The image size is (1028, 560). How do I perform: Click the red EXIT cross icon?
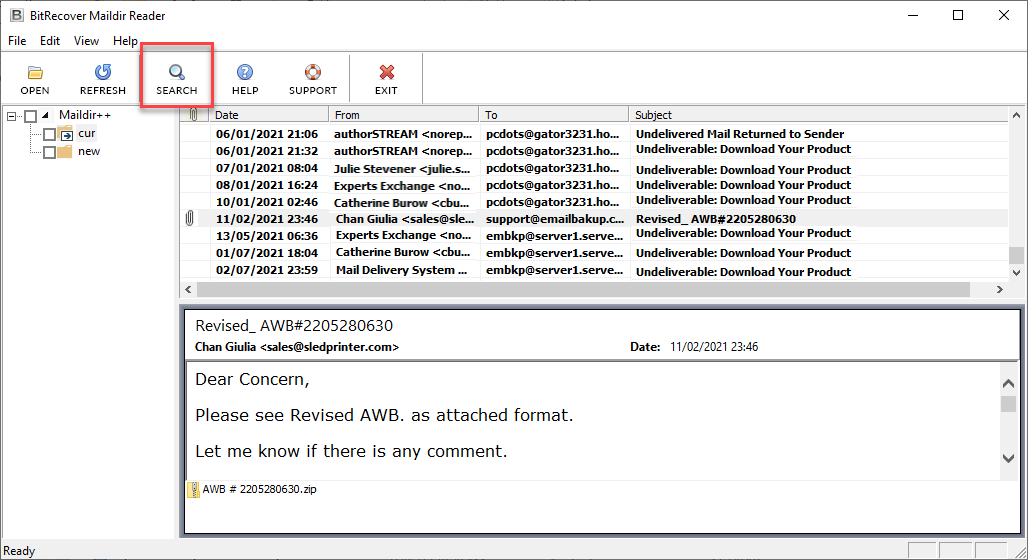point(386,72)
